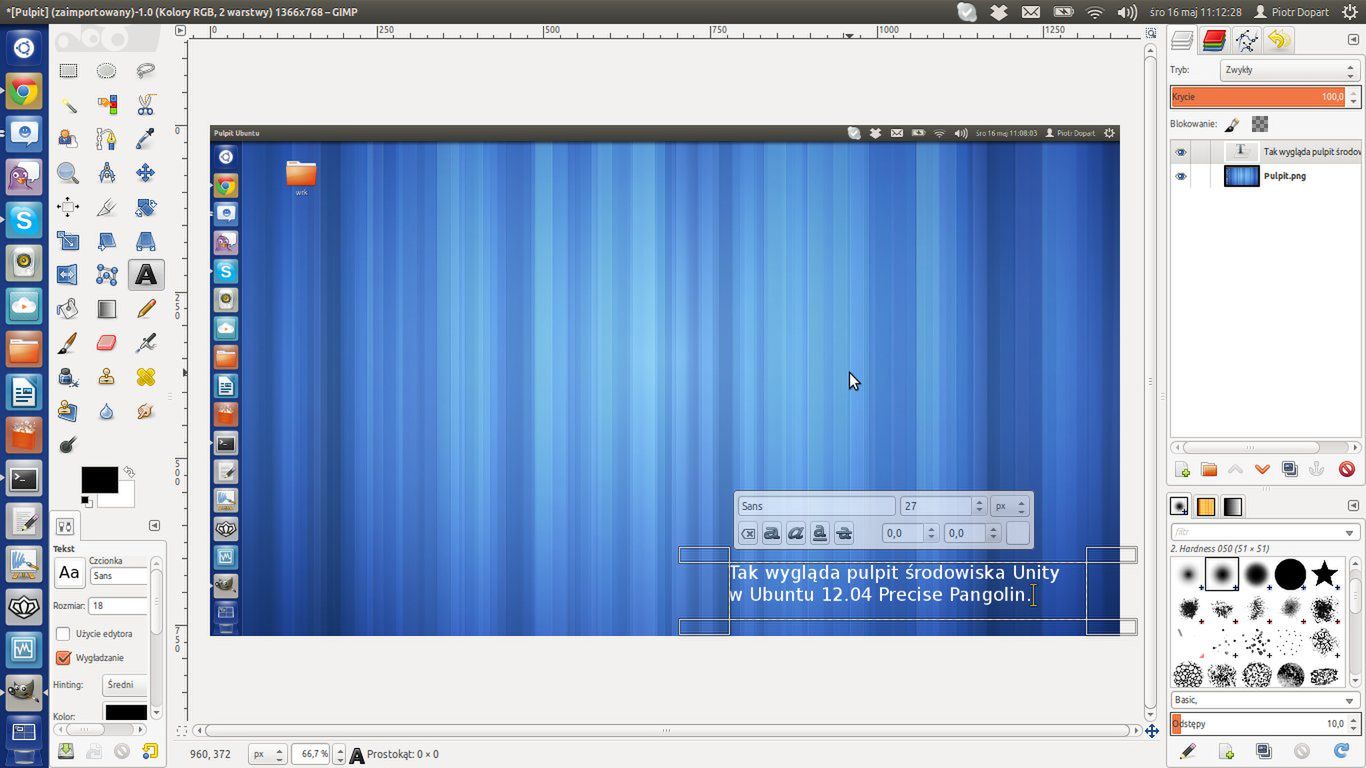Click the Rozmiar size field

pos(118,606)
